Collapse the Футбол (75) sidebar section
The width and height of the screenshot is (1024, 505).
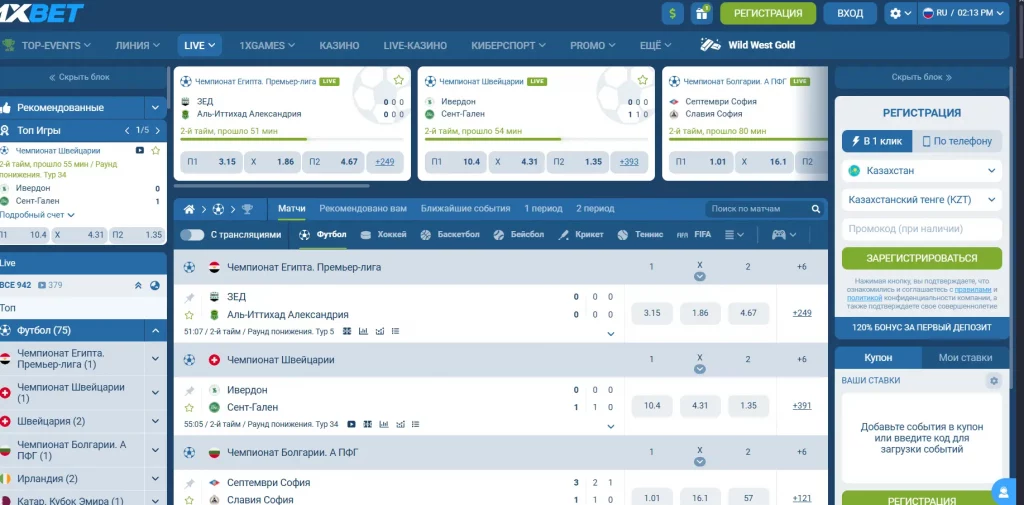tap(155, 331)
